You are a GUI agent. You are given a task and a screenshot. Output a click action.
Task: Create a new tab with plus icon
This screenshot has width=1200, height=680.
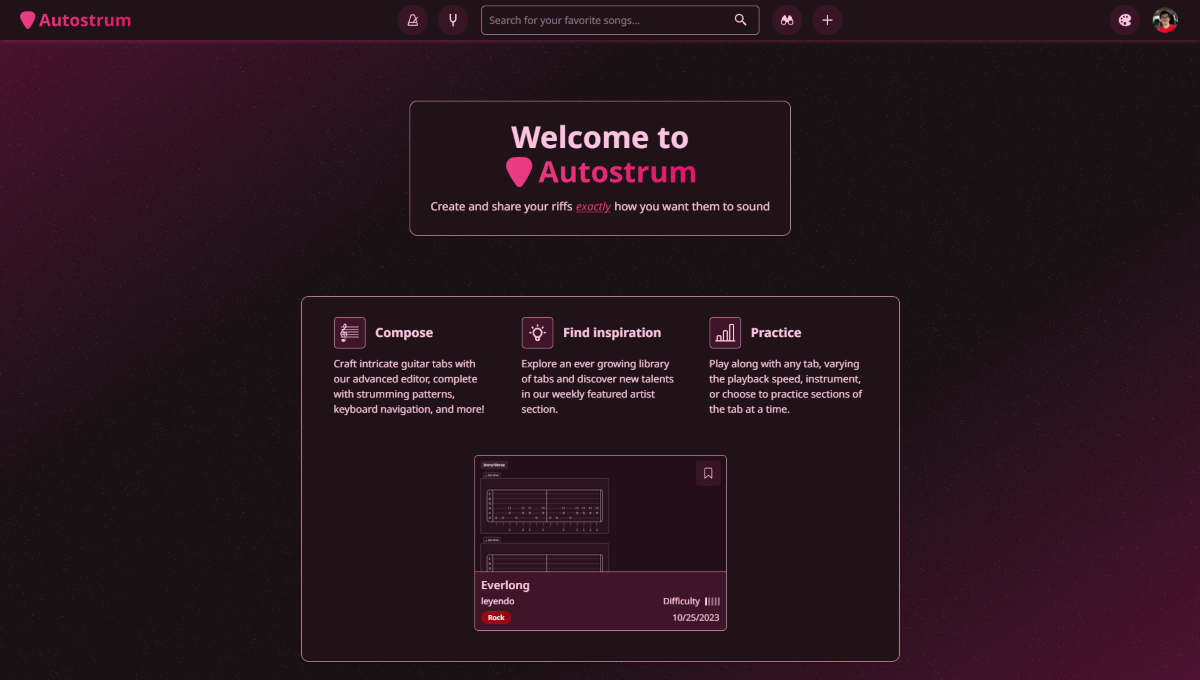827,20
